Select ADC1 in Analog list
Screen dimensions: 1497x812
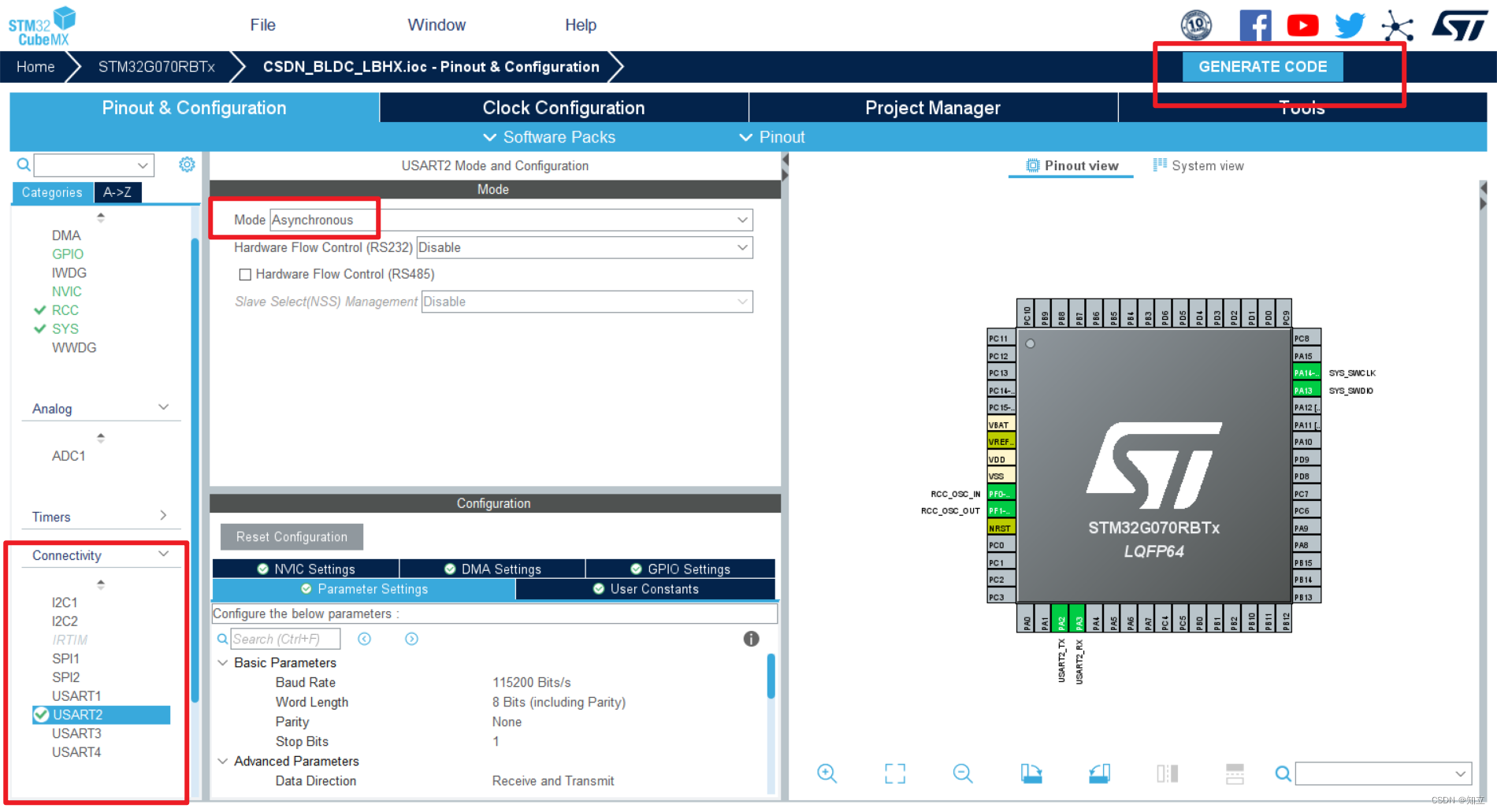coord(69,456)
